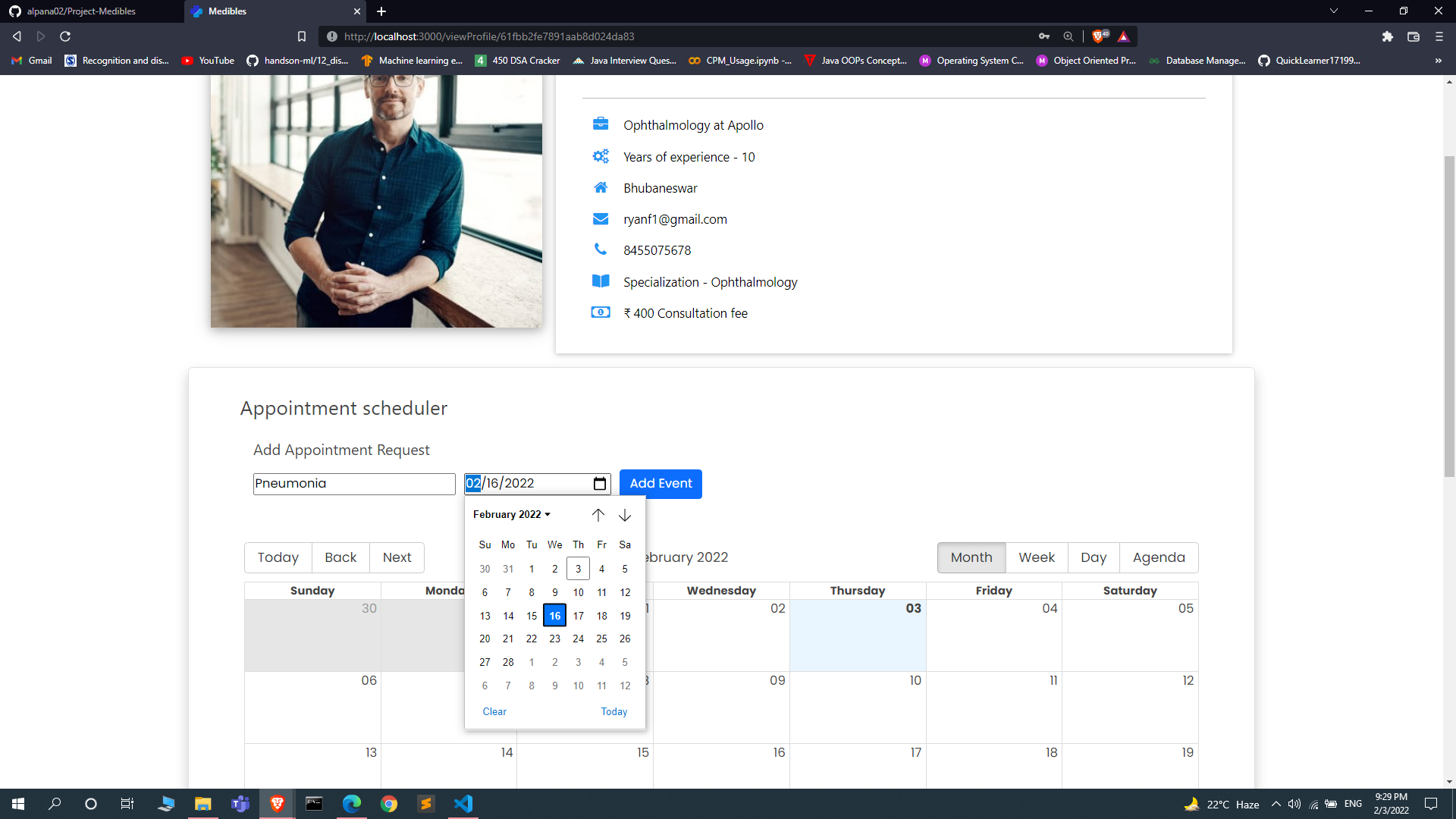The image size is (1456, 819).
Task: Switch calendar to Week view
Action: point(1036,557)
